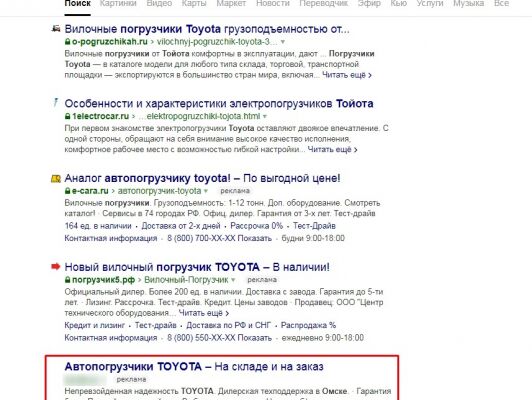Open the Доставка от 2-х дней sitelink
This screenshot has width=532, height=400.
[x=181, y=226]
